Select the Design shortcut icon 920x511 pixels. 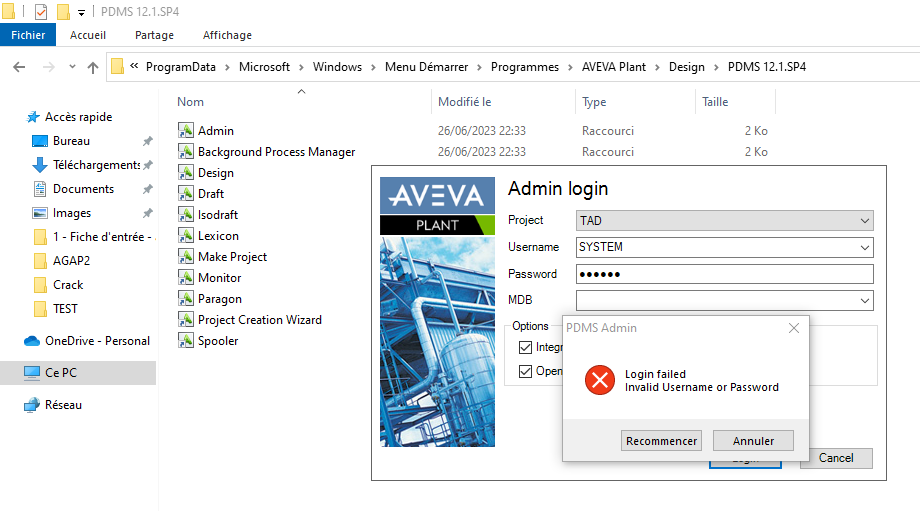186,172
